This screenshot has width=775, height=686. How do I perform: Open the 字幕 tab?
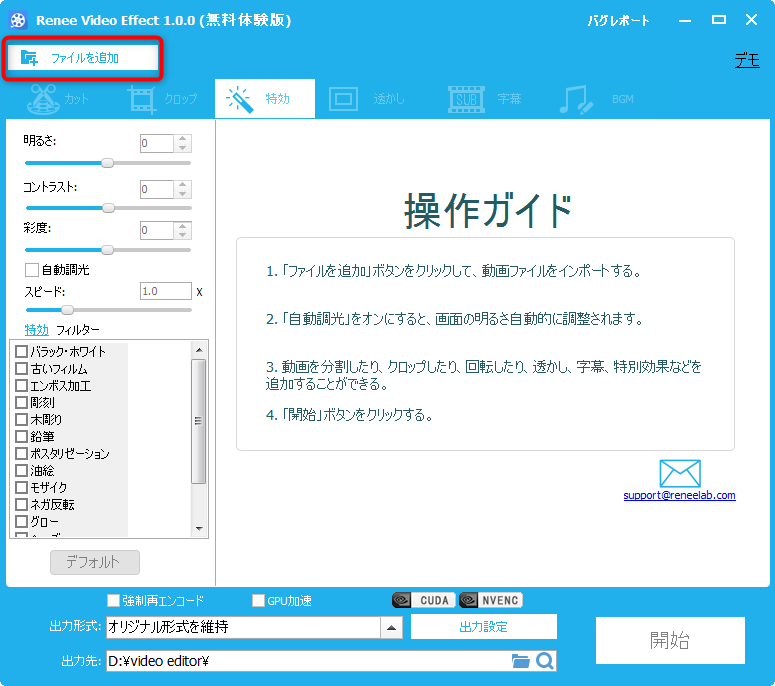[485, 99]
